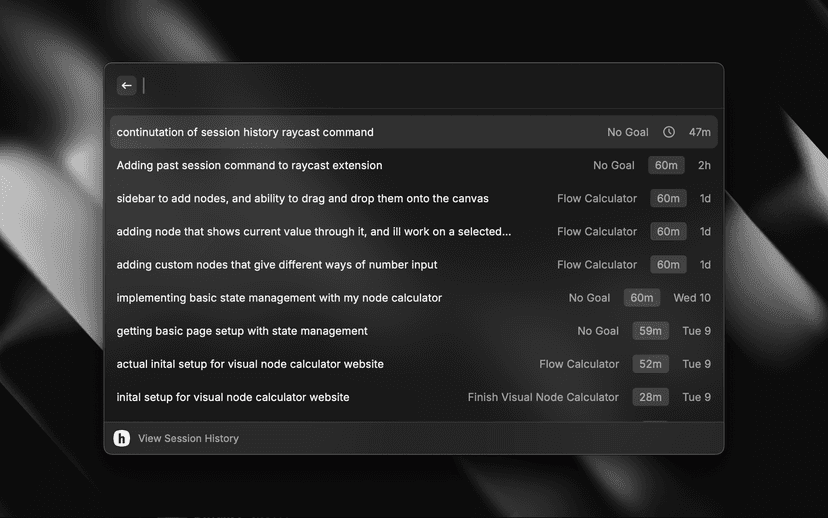
Task: Open "sidebar to add nodes" session row
Action: click(x=413, y=199)
